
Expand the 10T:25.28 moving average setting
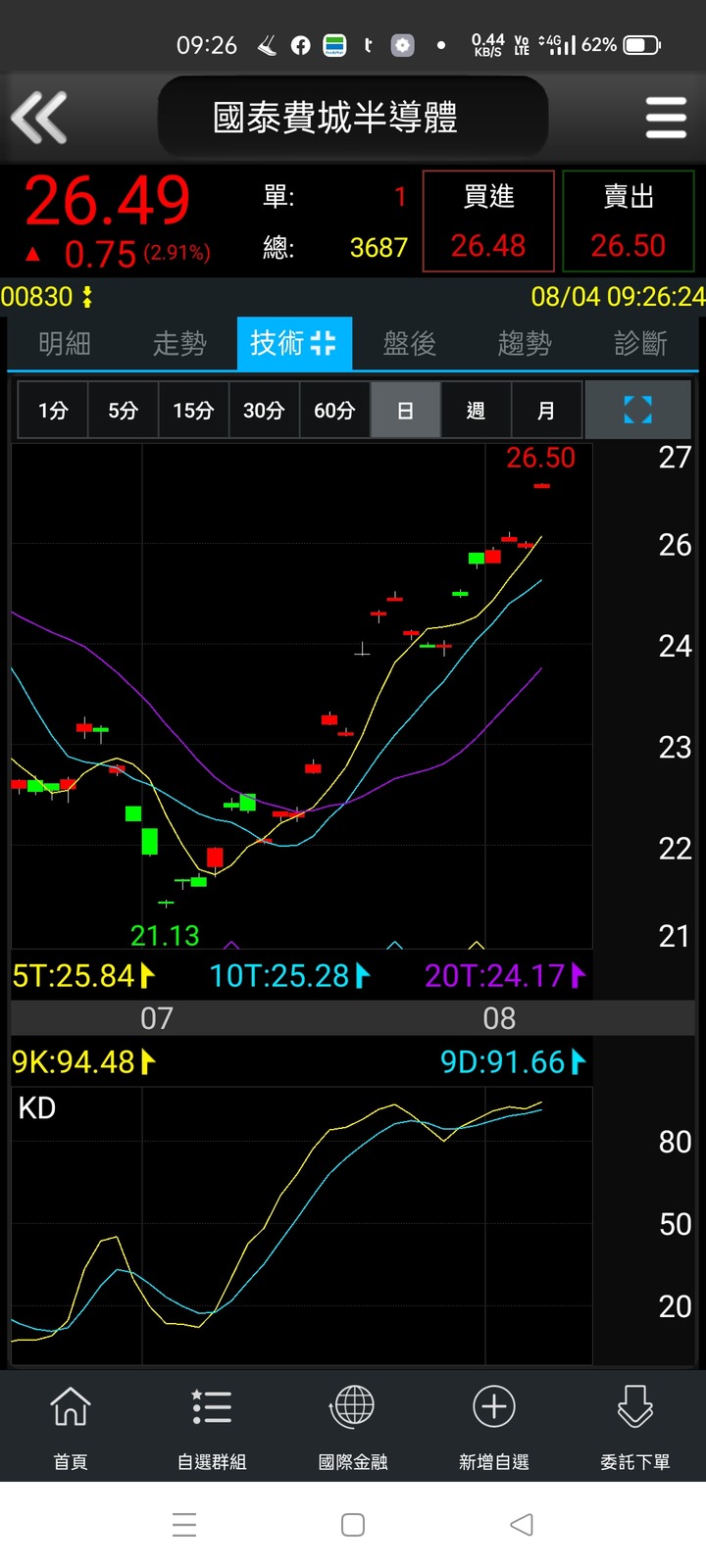(x=290, y=975)
